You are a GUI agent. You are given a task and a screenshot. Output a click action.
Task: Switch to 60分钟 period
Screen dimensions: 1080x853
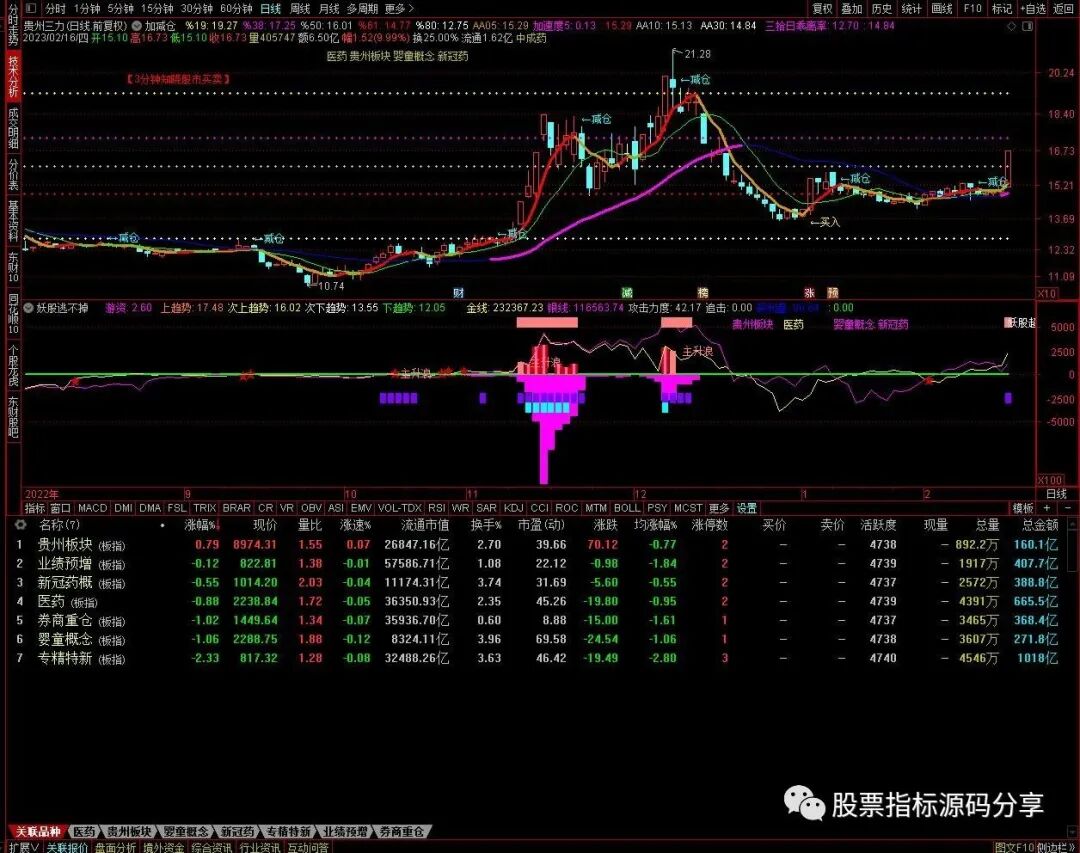(236, 8)
